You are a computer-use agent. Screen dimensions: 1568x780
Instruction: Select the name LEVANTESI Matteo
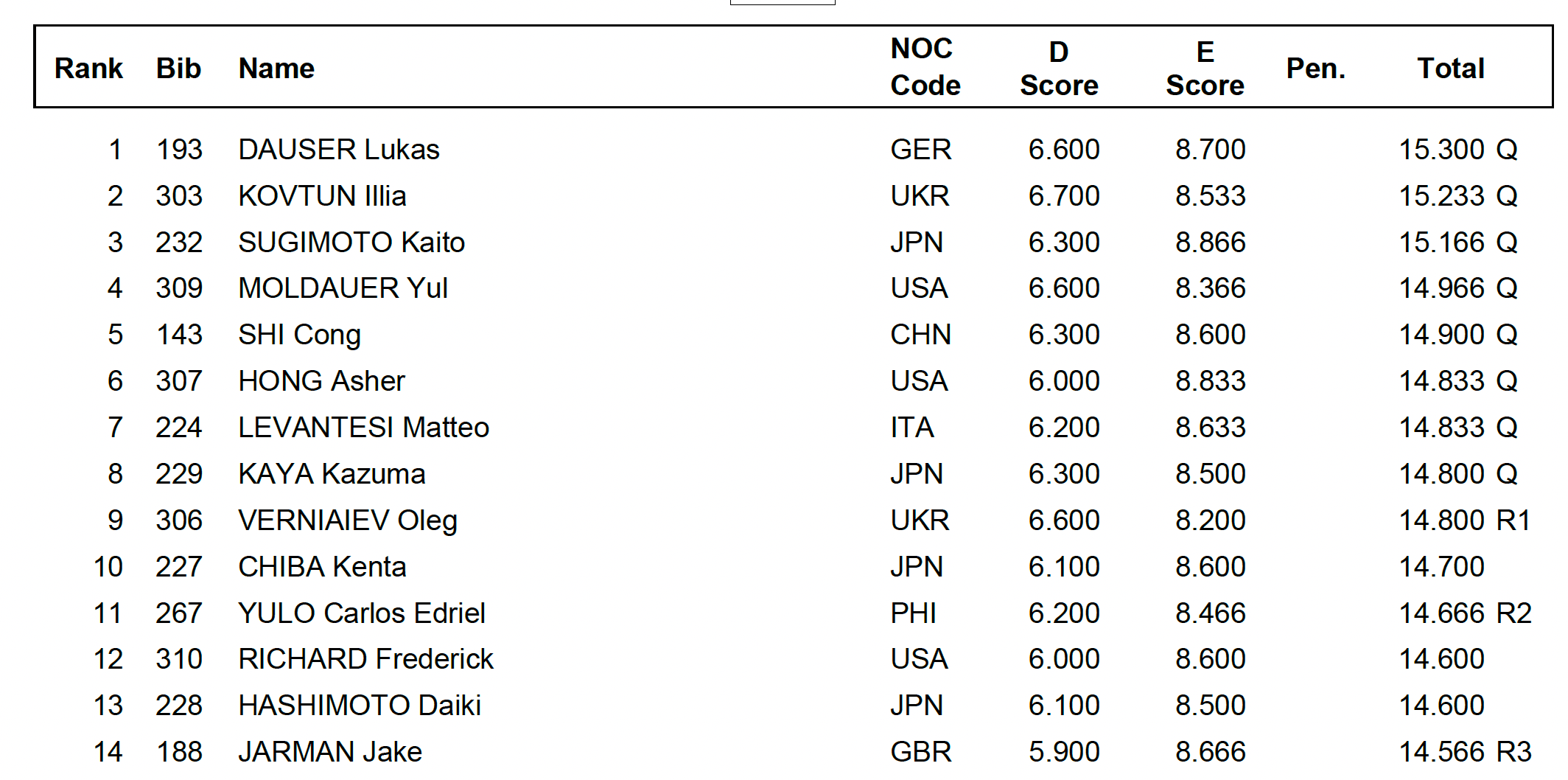pos(363,428)
